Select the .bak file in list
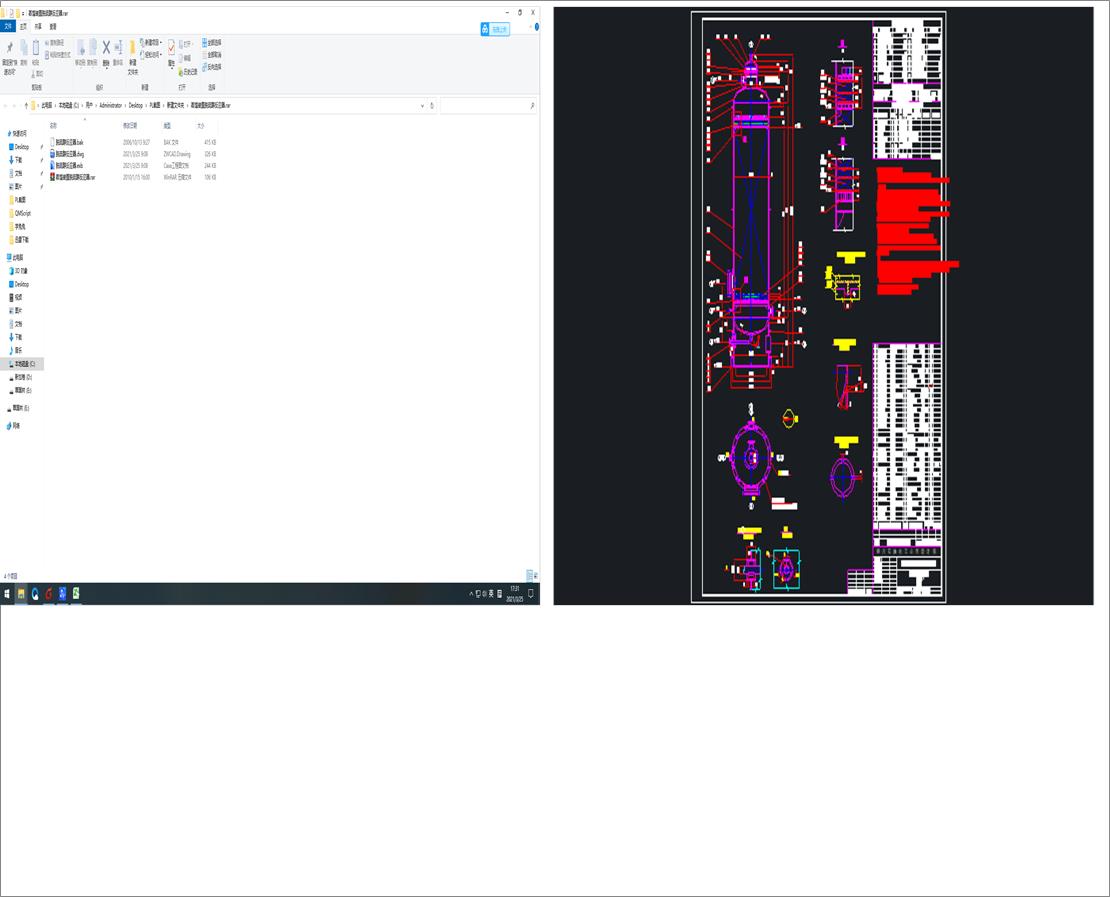This screenshot has width=1110, height=897. (x=67, y=142)
